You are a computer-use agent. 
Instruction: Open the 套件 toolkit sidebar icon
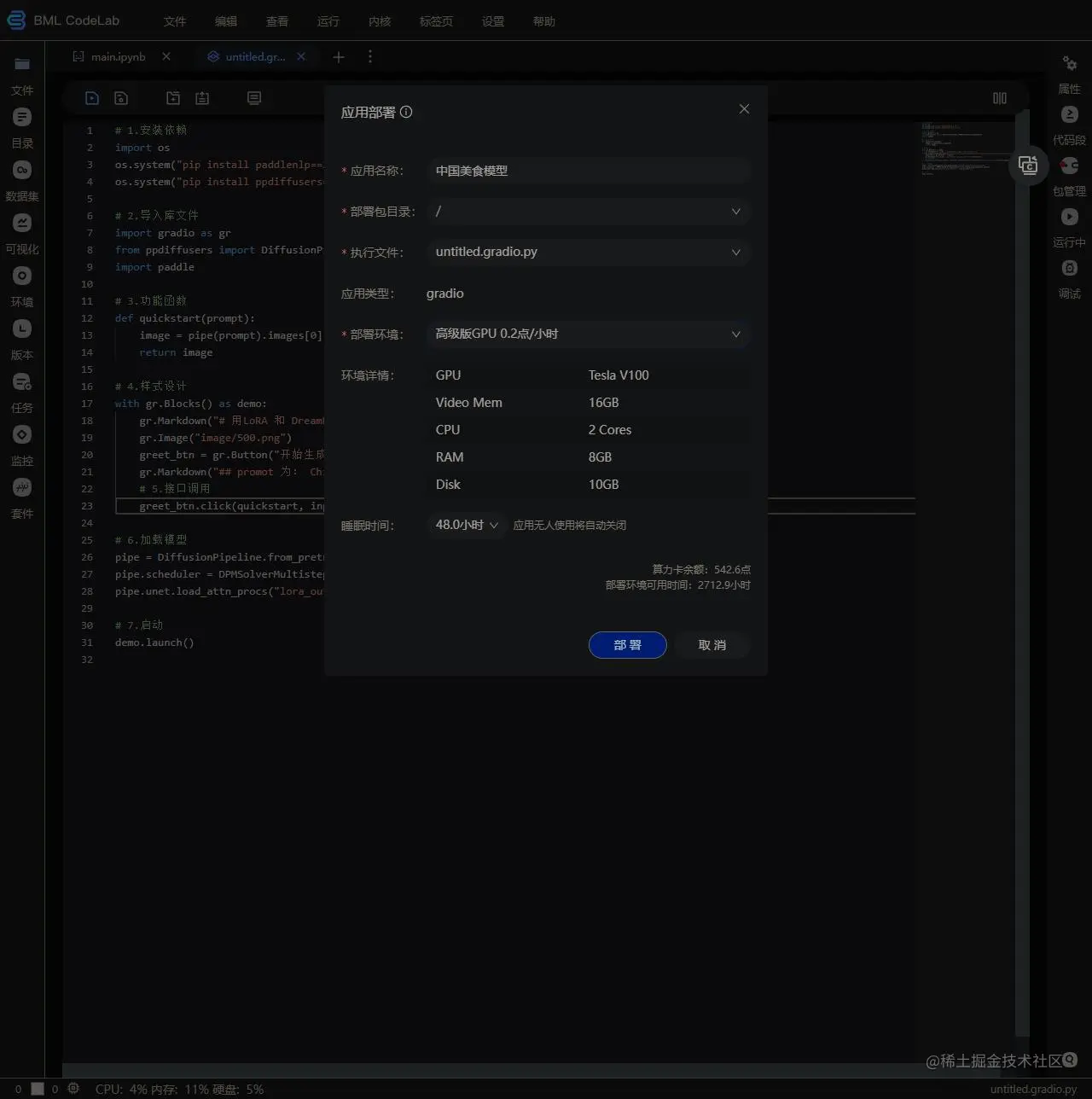(22, 487)
